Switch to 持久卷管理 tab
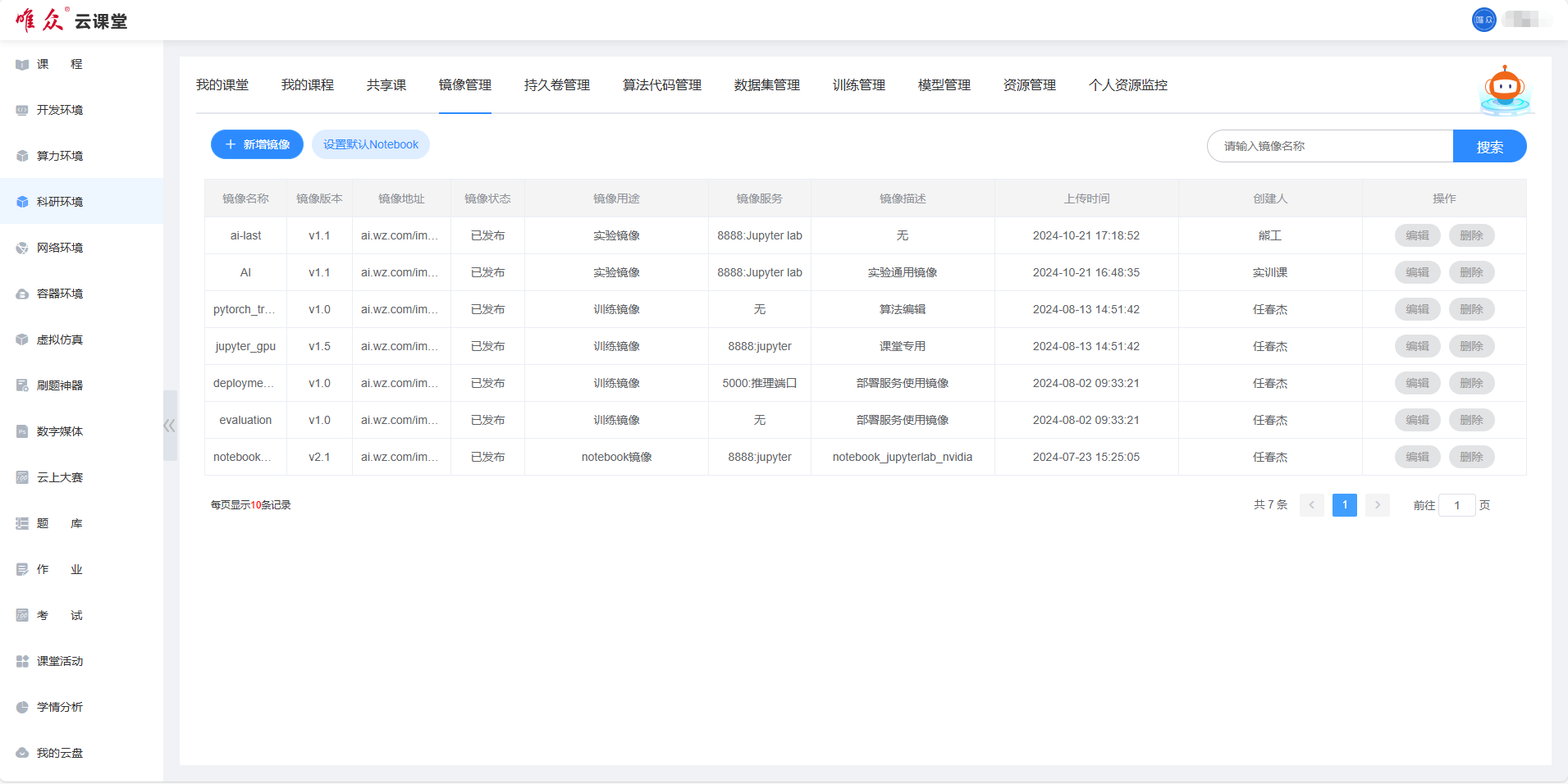The height and width of the screenshot is (784, 1568). 556,85
